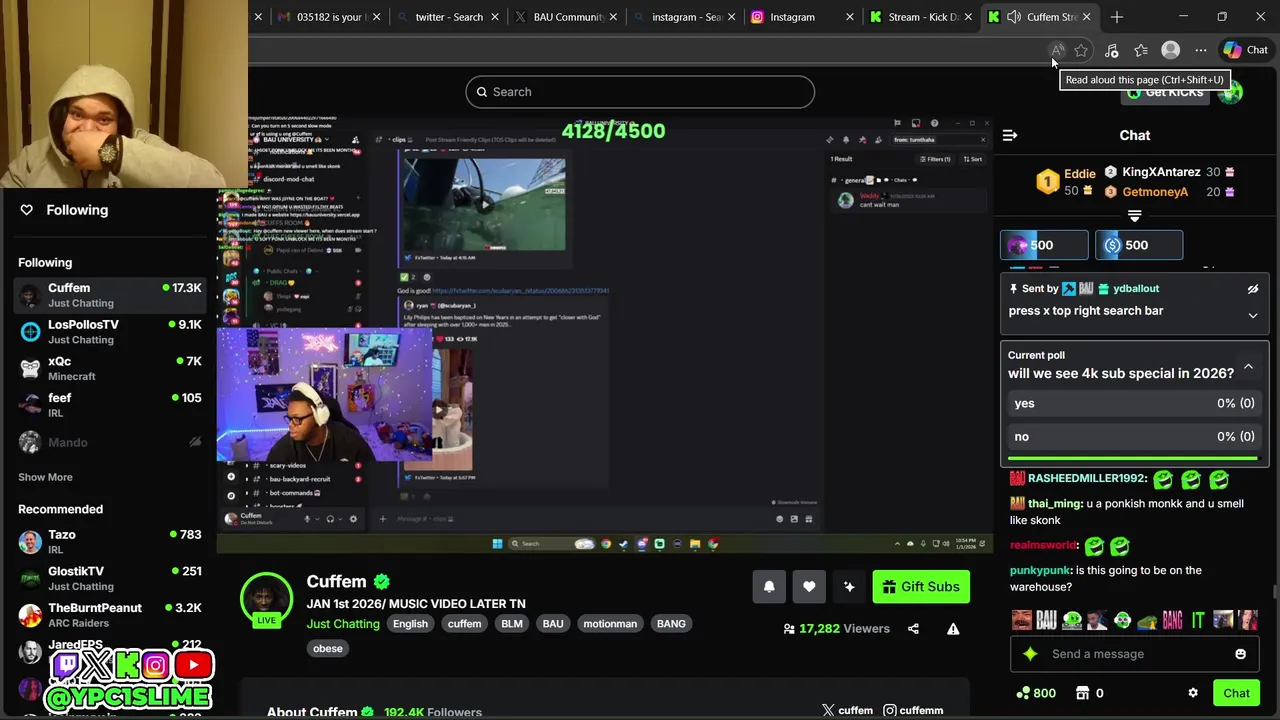Open cuffemm Instagram profile link
This screenshot has width=1280, height=720.
coord(913,710)
